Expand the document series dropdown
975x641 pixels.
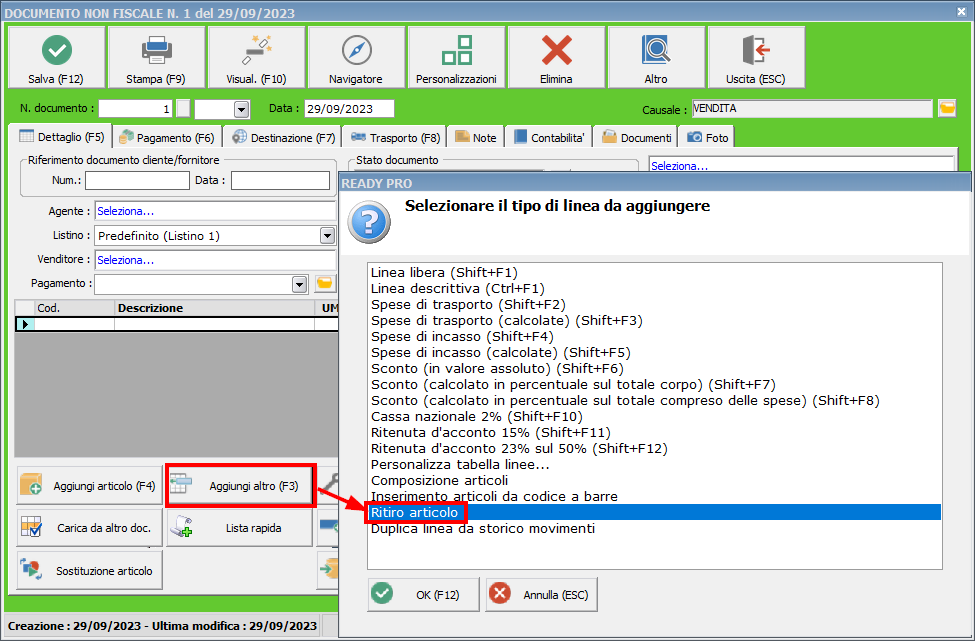[241, 109]
